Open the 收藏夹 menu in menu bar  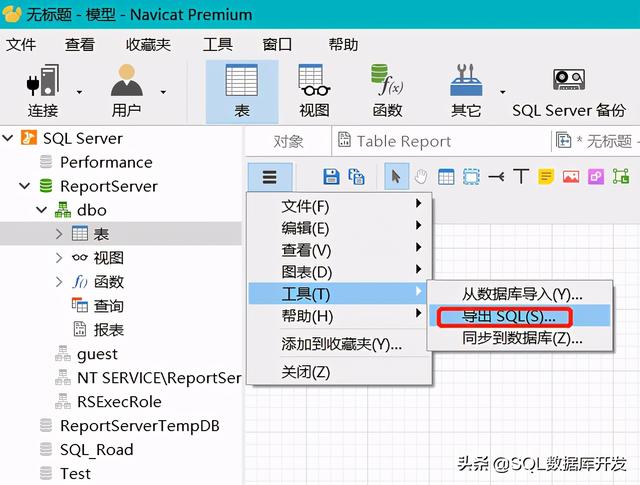pyautogui.click(x=148, y=44)
